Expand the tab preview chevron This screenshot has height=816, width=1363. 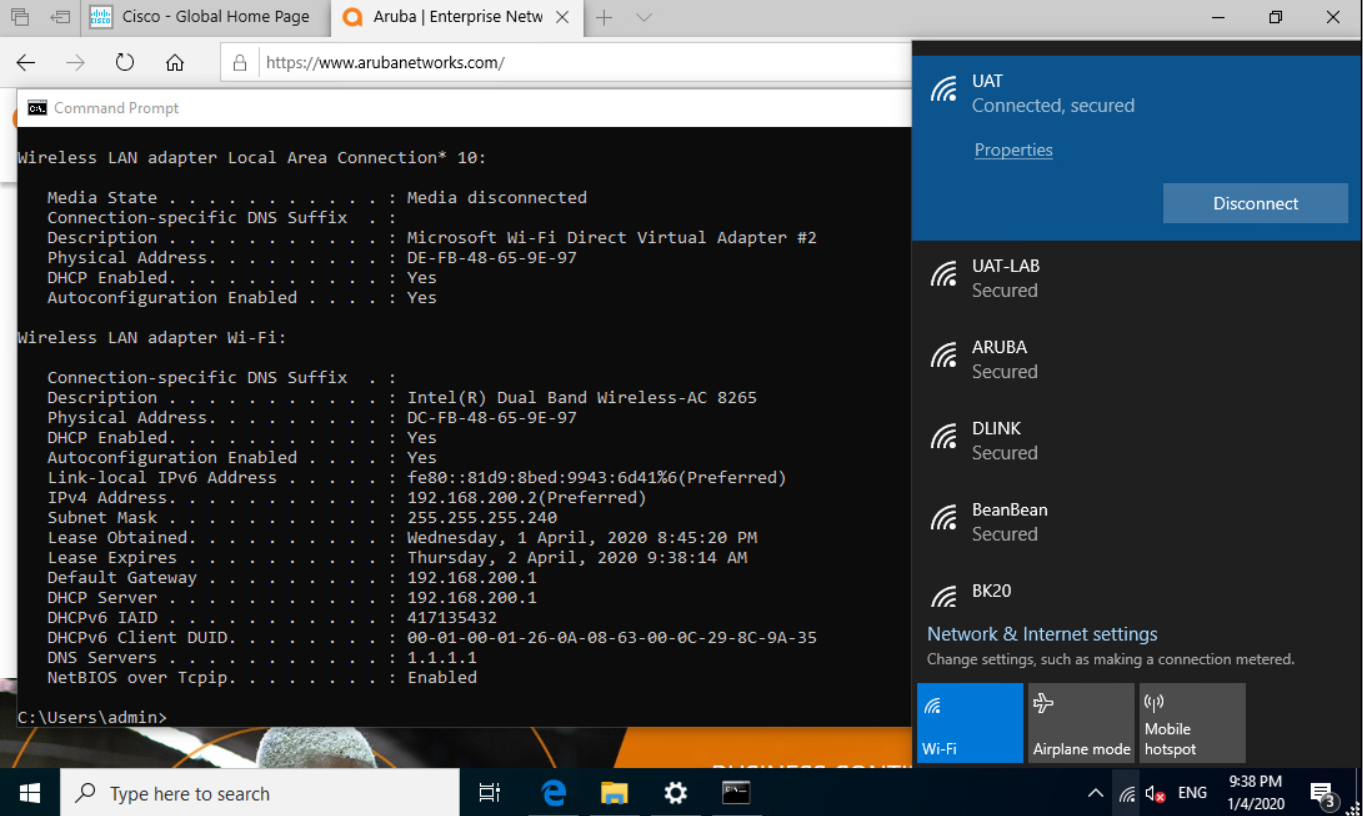tap(644, 17)
